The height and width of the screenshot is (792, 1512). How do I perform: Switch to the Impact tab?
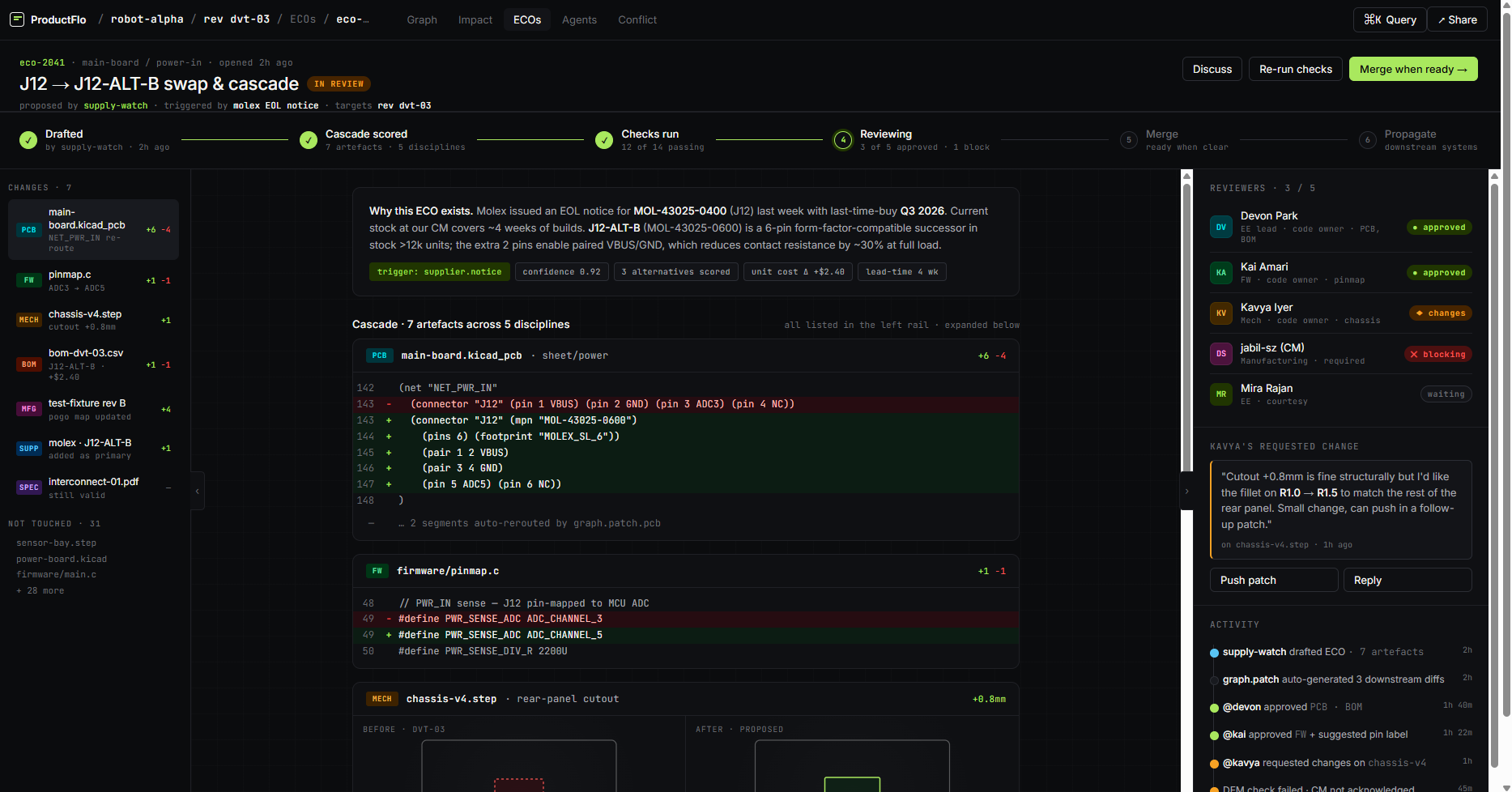tap(475, 19)
